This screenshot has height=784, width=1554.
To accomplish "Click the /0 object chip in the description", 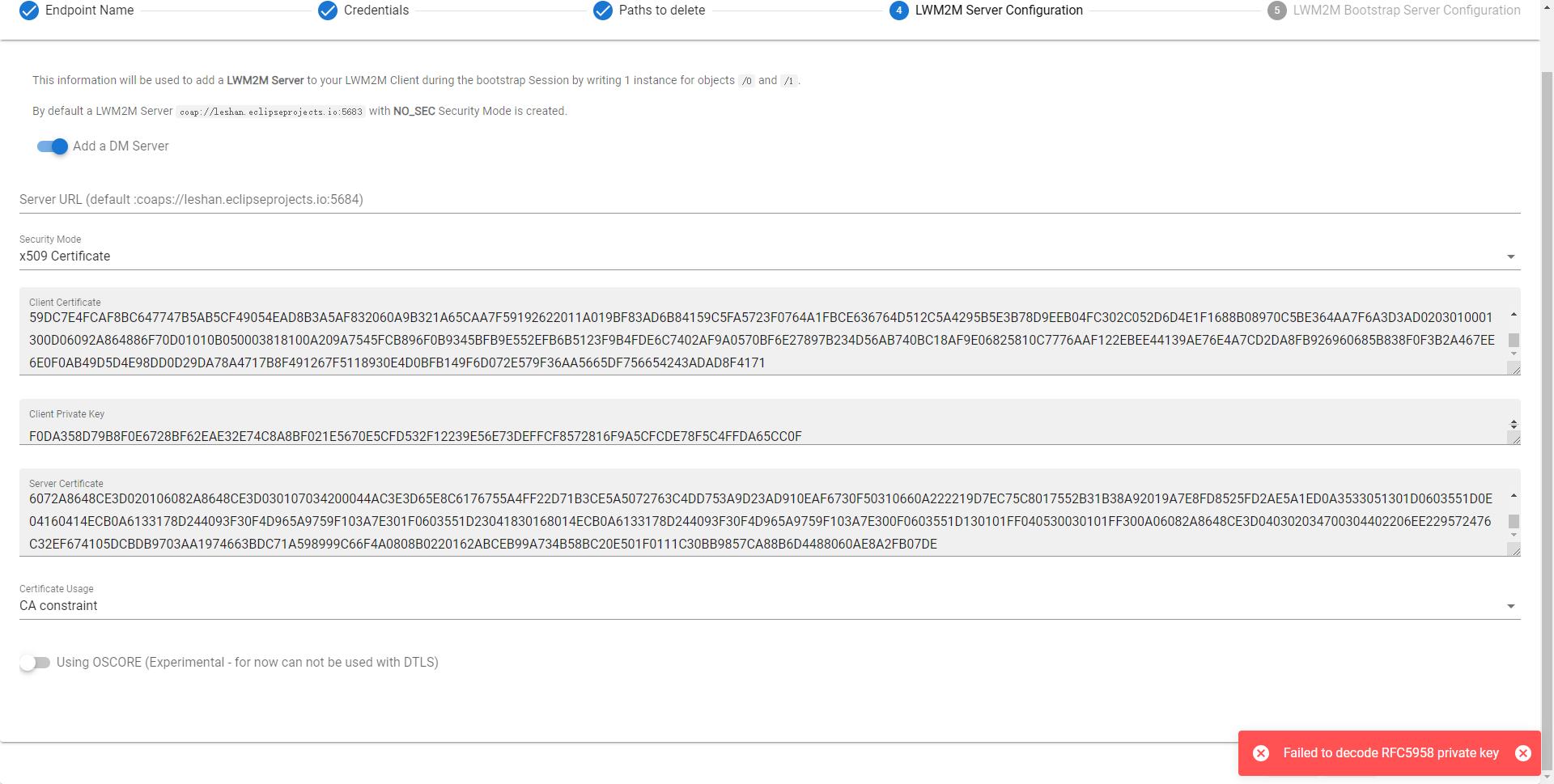I will coord(745,81).
